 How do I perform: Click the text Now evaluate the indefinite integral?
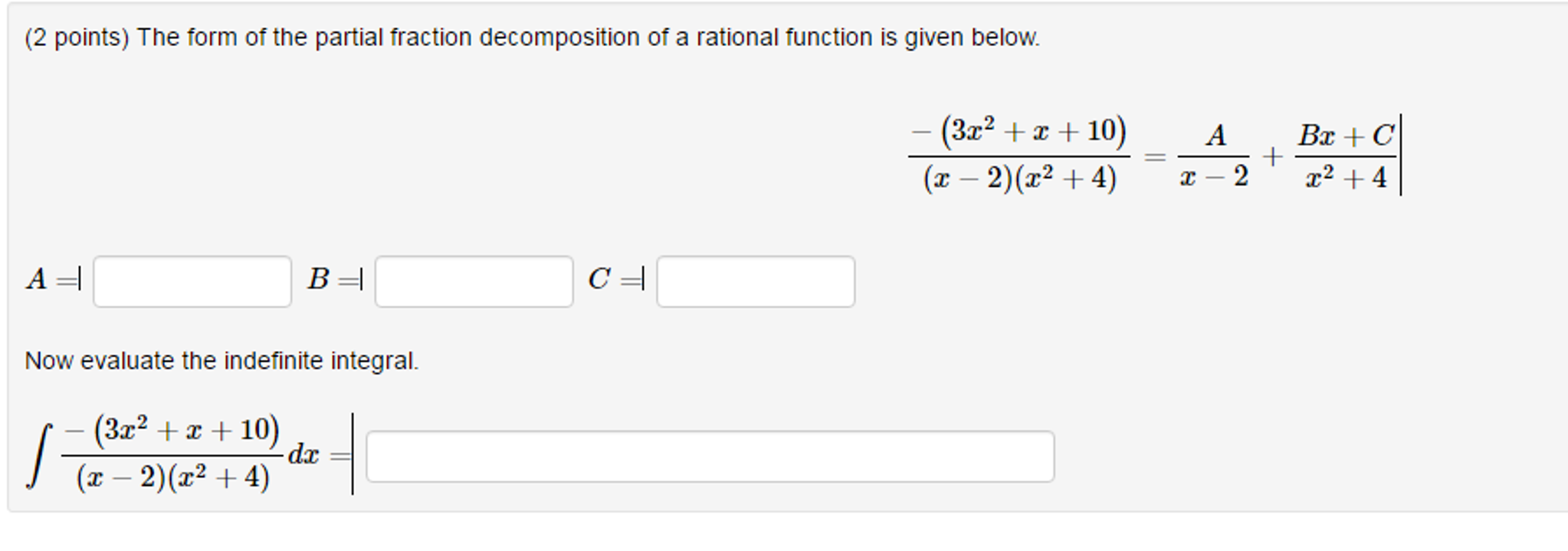coord(221,359)
